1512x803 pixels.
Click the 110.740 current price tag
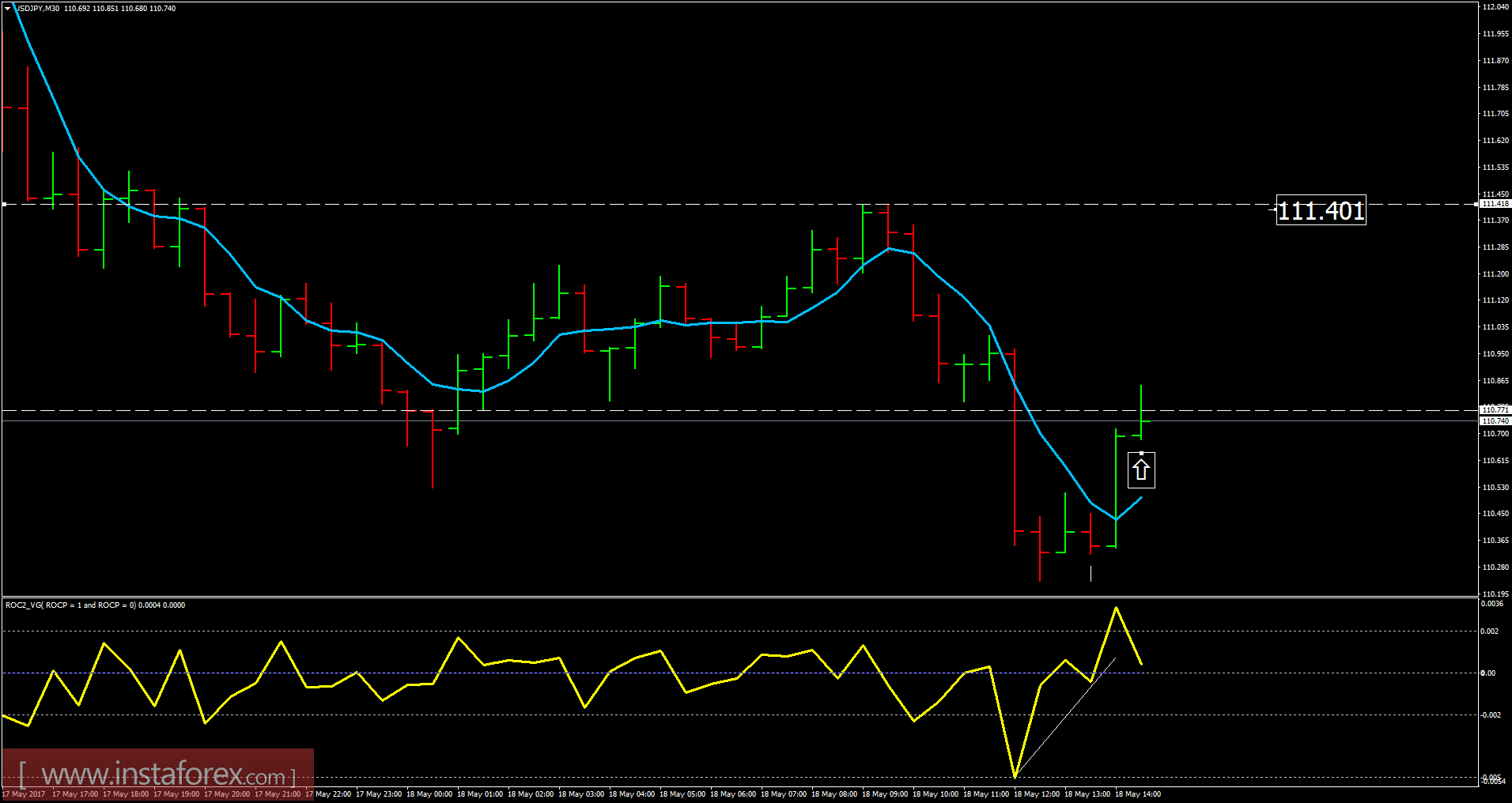click(1495, 421)
